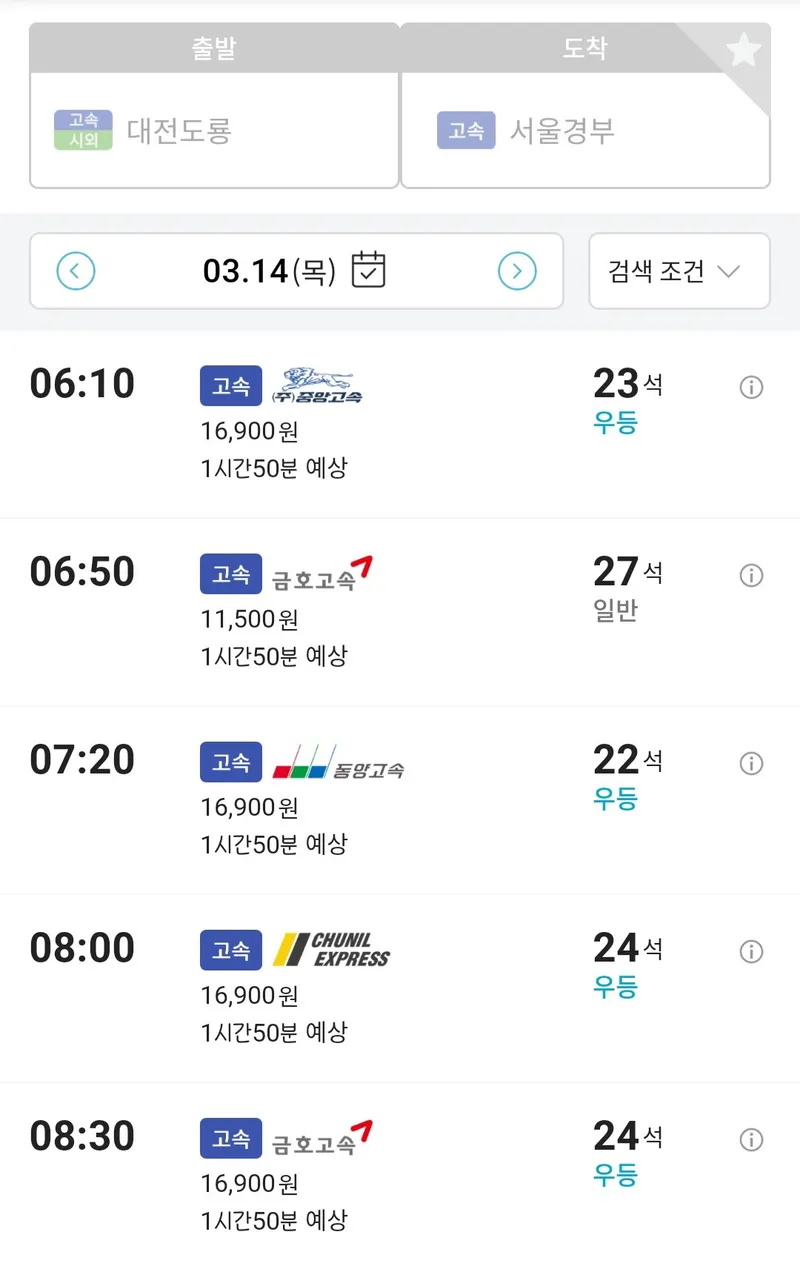The width and height of the screenshot is (800, 1261).
Task: Choose the 07:20 동양고속 bus
Action: click(400, 800)
